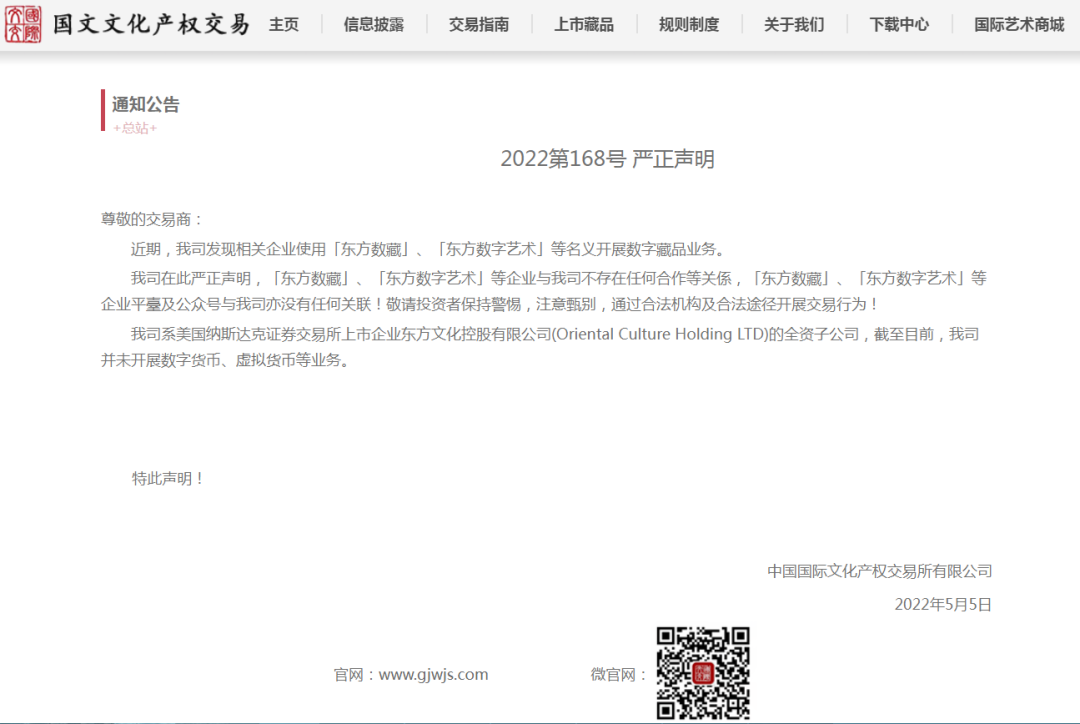Screen dimensions: 1080x724
Task: Click the 微官网 QR code image
Action: point(703,673)
